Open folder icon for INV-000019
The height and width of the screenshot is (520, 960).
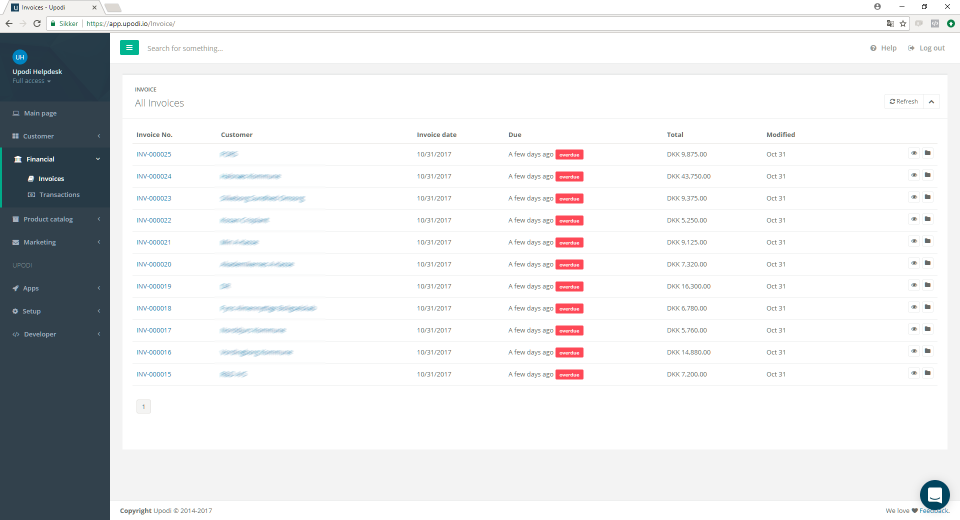click(x=928, y=286)
